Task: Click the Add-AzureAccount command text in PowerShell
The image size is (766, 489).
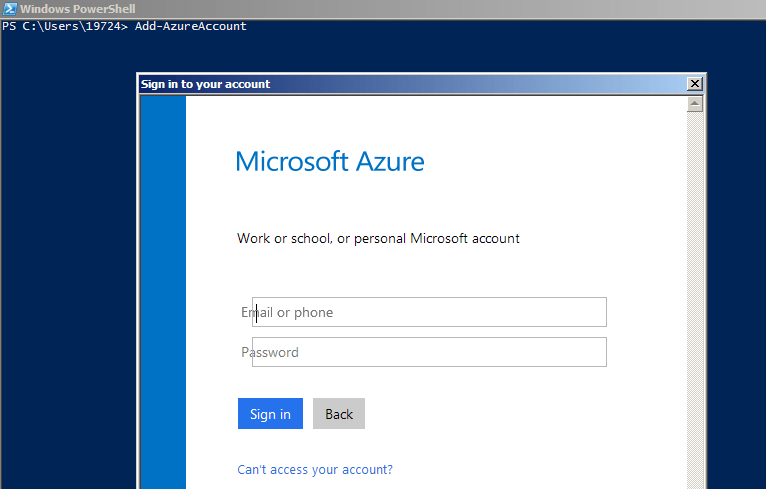Action: click(x=191, y=26)
